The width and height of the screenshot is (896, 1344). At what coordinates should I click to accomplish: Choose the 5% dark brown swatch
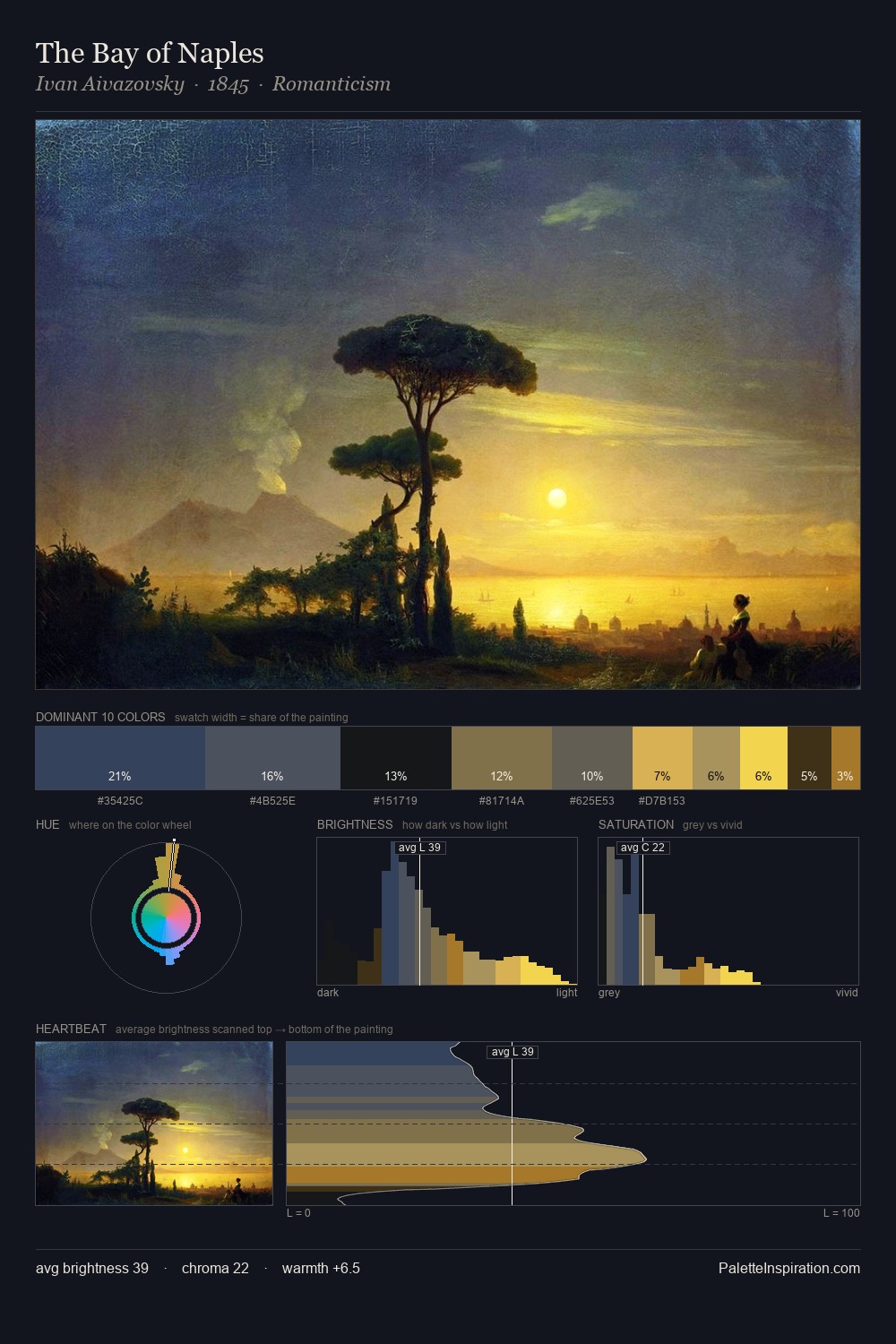coord(809,758)
